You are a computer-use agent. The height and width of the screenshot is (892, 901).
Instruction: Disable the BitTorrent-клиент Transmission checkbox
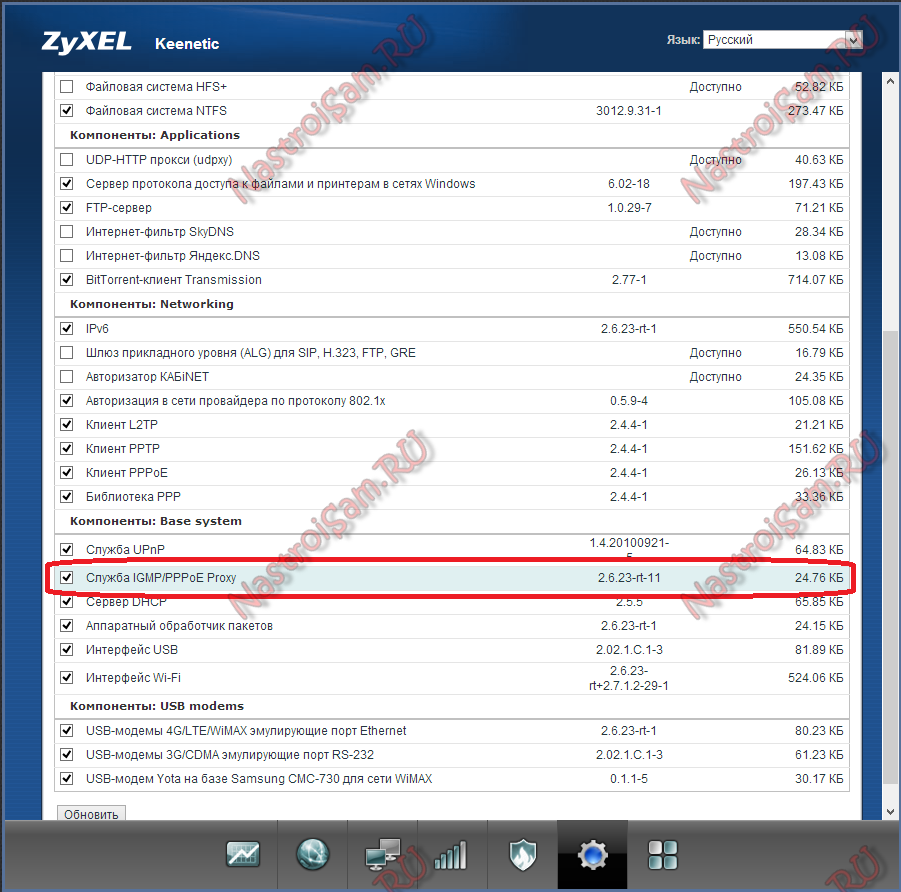click(x=67, y=280)
